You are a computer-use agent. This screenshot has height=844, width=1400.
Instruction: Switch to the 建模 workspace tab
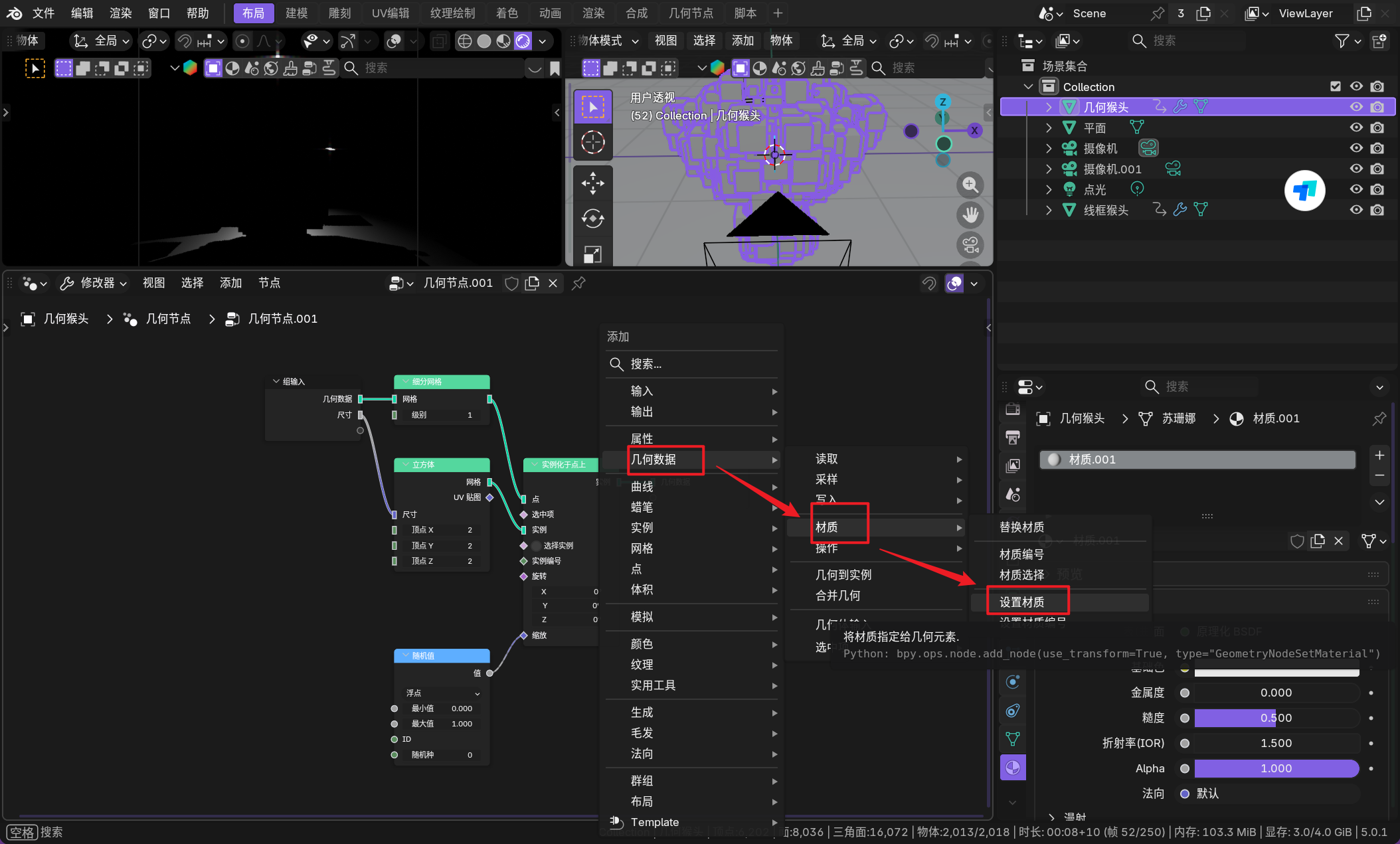coord(296,13)
